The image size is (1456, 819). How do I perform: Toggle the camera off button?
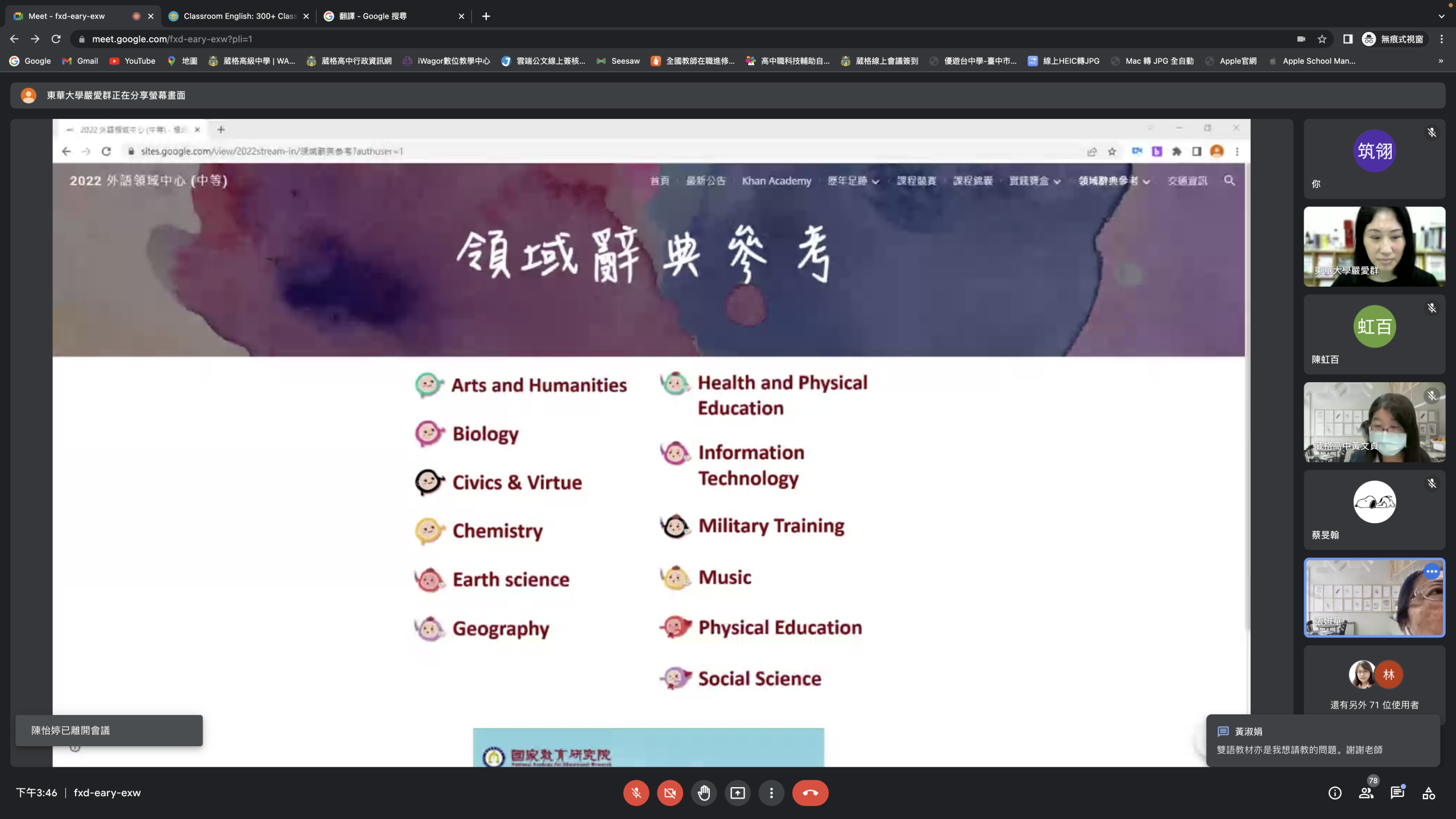tap(670, 793)
